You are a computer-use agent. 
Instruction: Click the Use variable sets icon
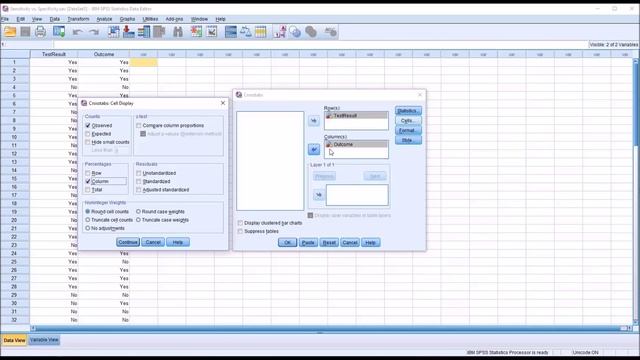pos(295,32)
